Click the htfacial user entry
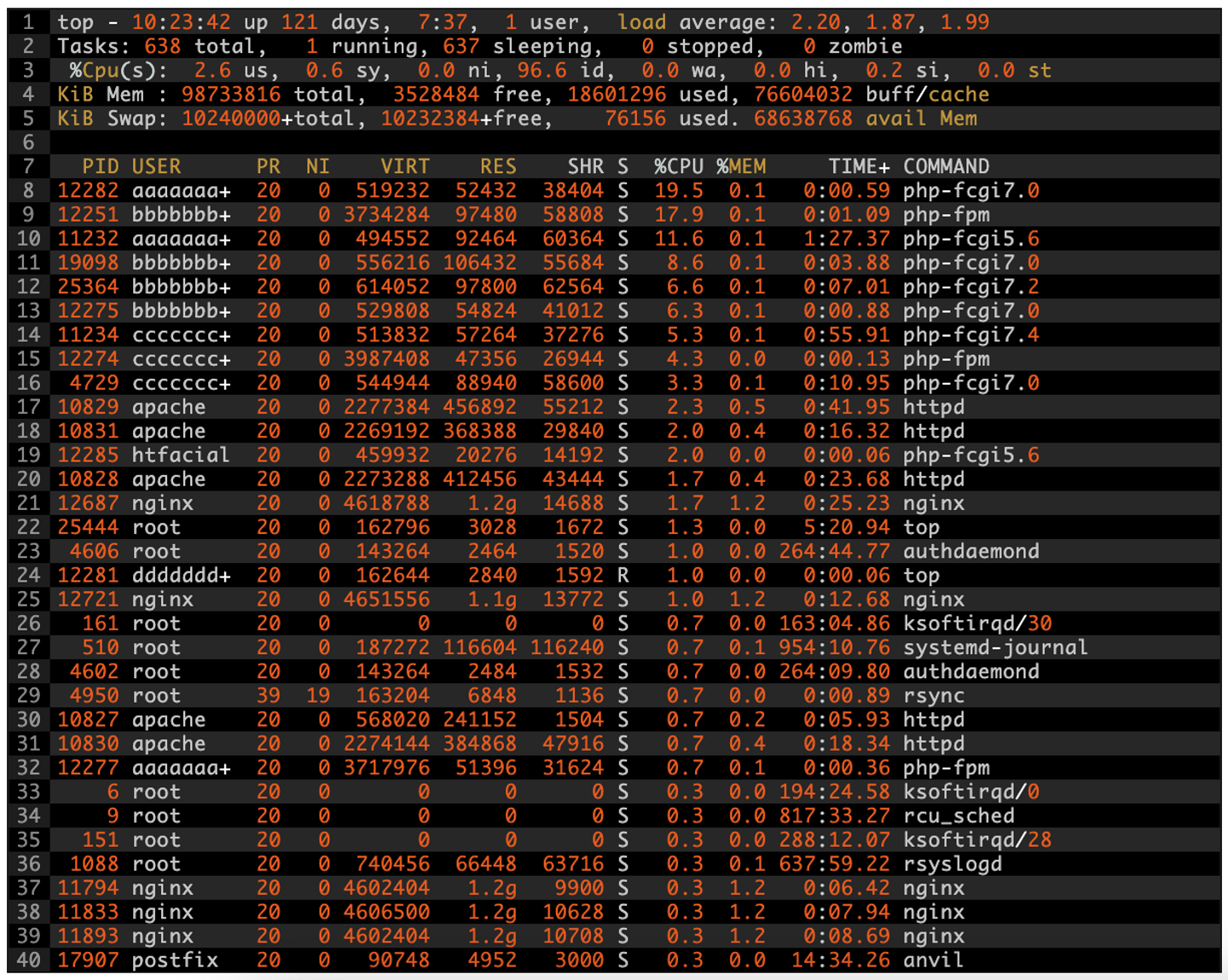The image size is (1228, 980). point(181,455)
